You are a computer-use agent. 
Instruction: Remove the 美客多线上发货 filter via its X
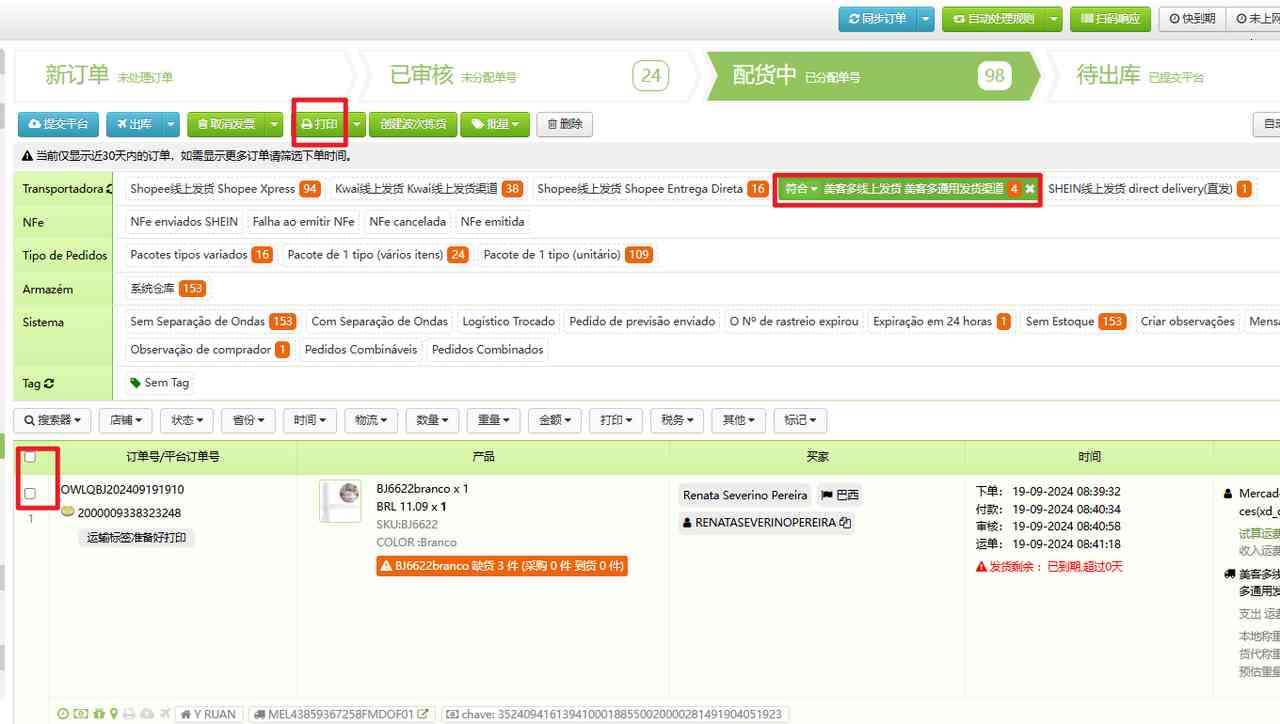coord(1030,188)
